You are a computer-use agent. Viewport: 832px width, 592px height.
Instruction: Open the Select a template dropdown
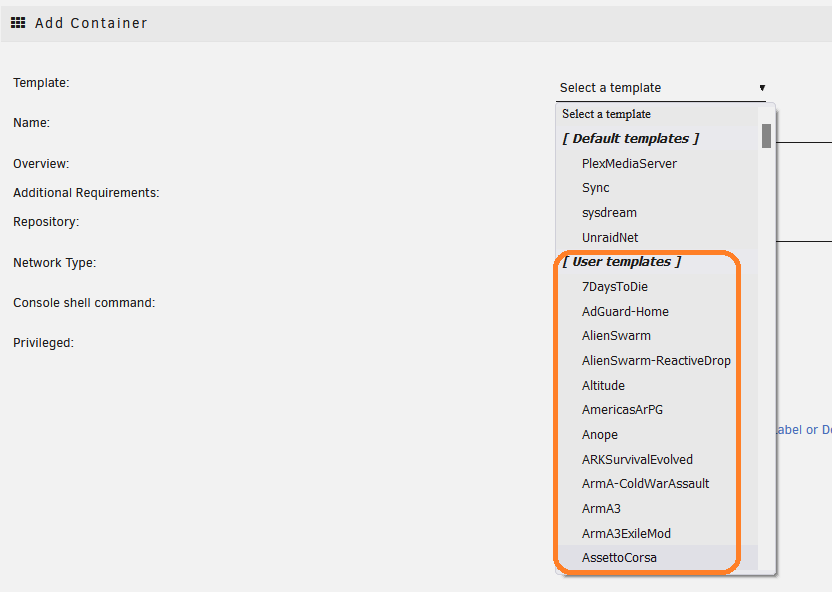pyautogui.click(x=661, y=88)
